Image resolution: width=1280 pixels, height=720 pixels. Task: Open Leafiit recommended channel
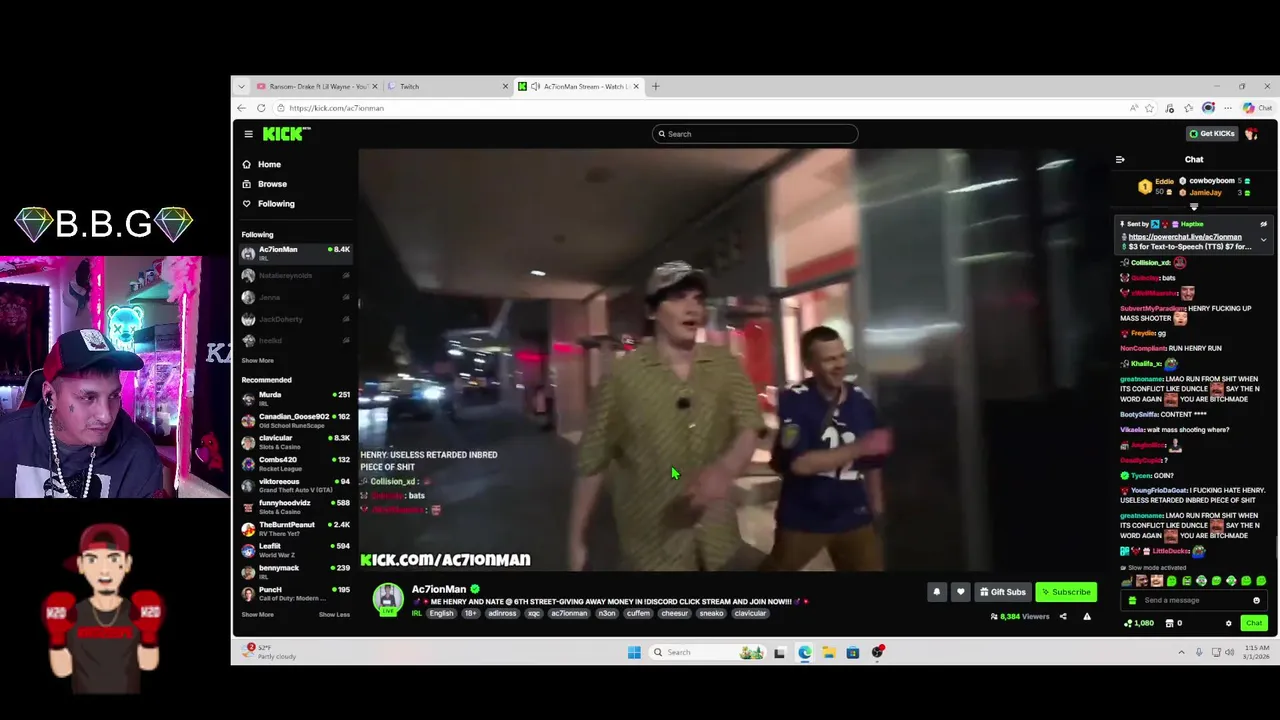coord(296,550)
